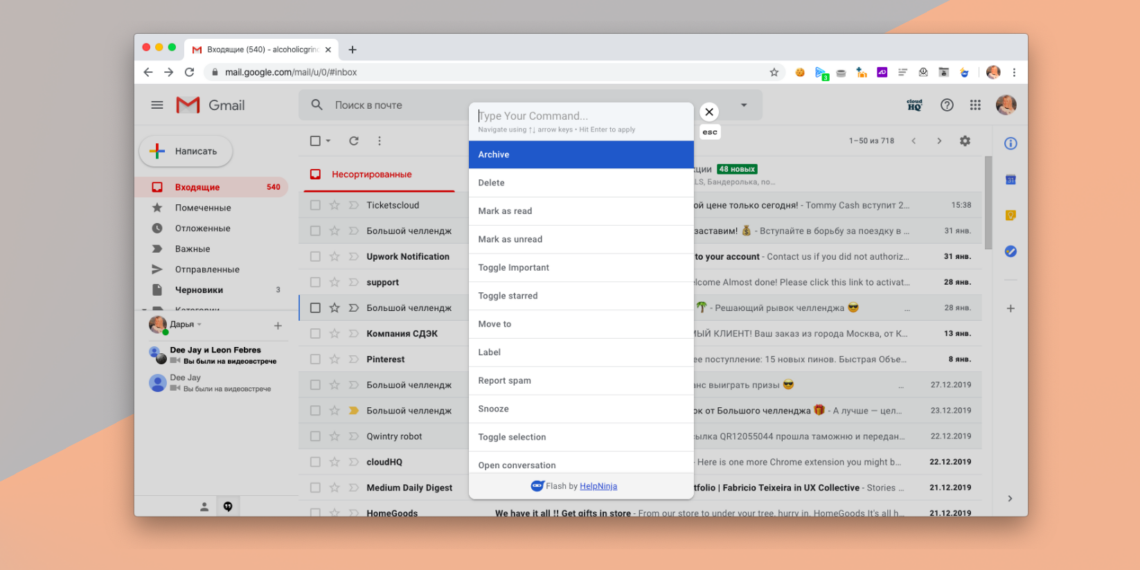Expand the search options dropdown arrow
The image size is (1140, 570).
[x=743, y=105]
